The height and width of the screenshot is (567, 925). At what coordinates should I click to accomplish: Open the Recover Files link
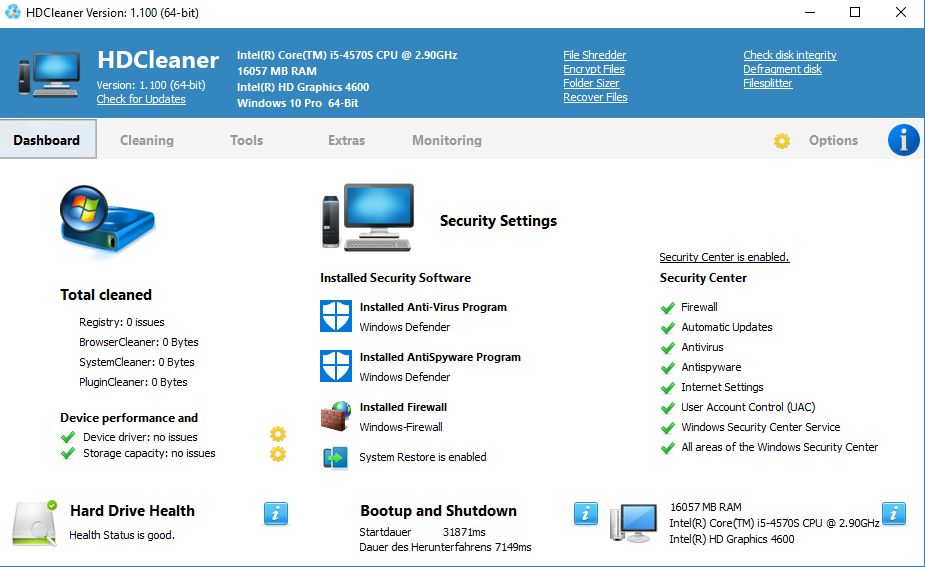click(595, 97)
